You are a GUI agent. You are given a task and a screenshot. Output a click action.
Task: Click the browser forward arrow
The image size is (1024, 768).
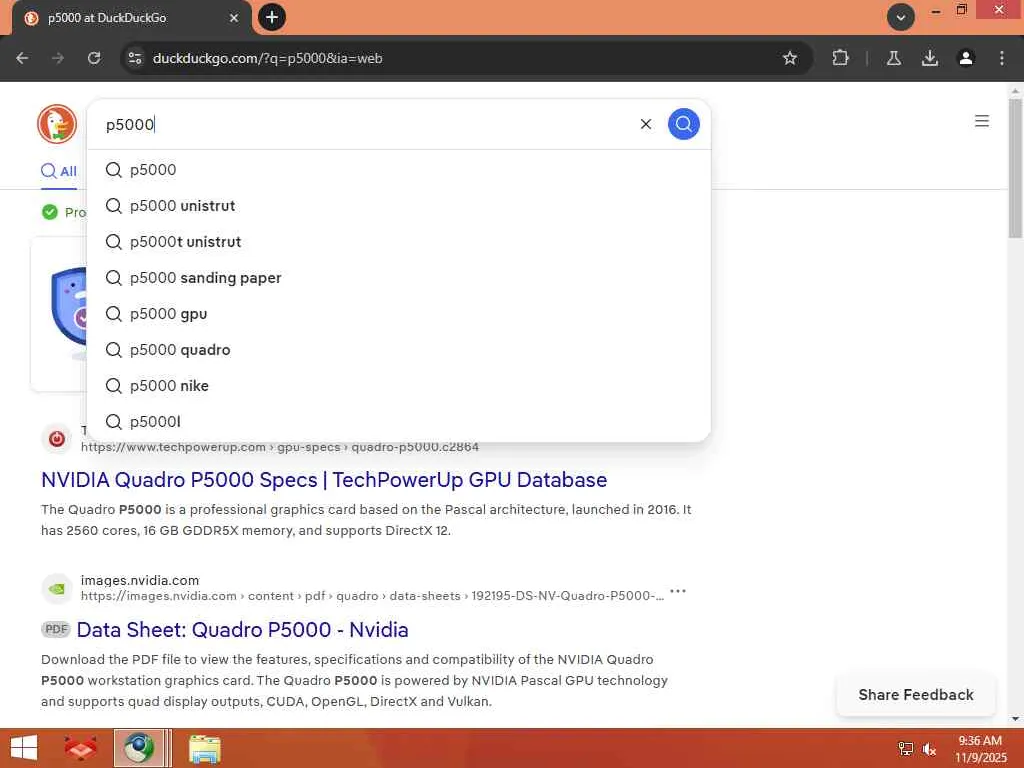pos(58,58)
